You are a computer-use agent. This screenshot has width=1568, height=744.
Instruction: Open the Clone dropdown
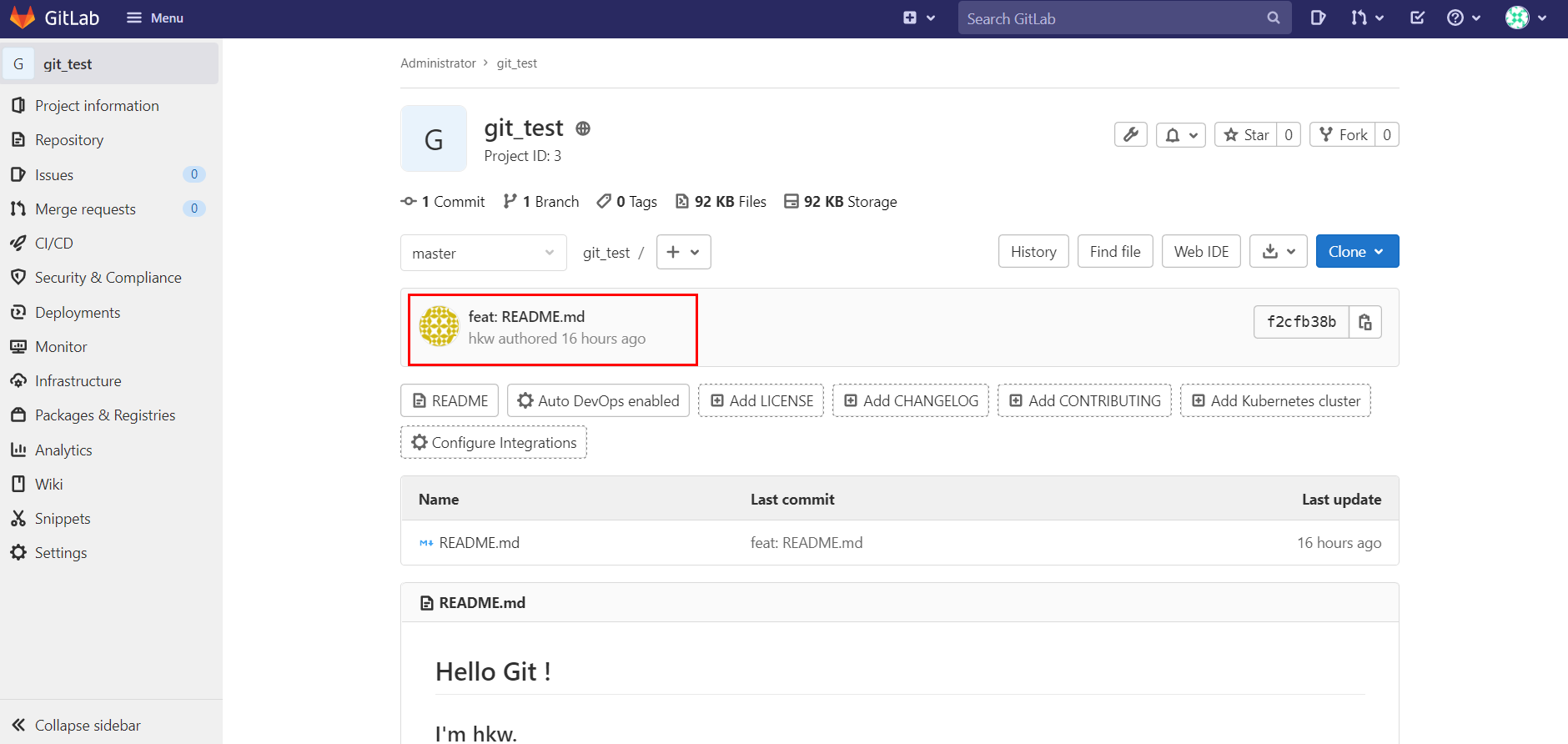(1357, 251)
